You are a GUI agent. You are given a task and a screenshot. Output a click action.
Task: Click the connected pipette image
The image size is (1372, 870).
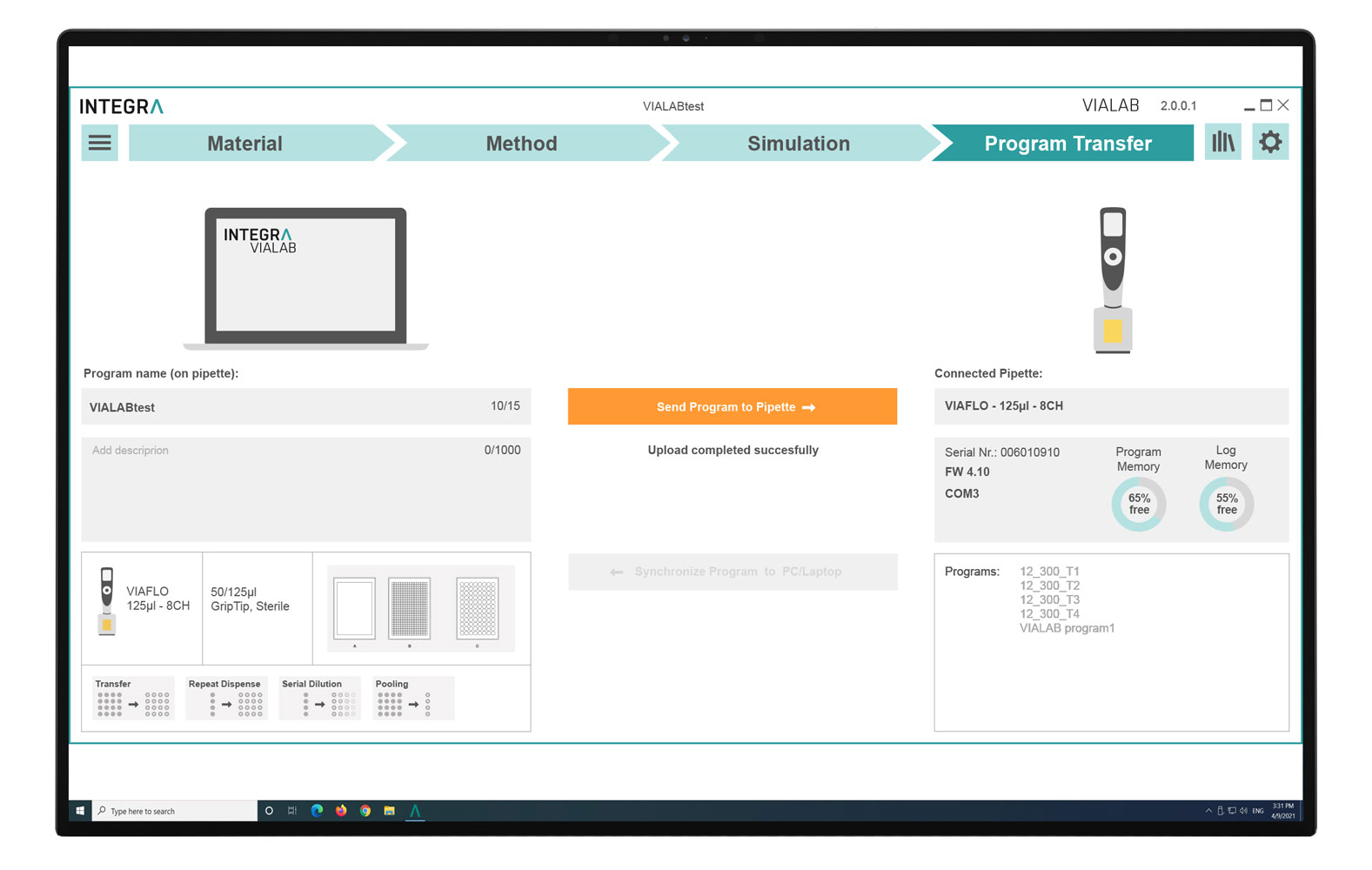point(1113,280)
